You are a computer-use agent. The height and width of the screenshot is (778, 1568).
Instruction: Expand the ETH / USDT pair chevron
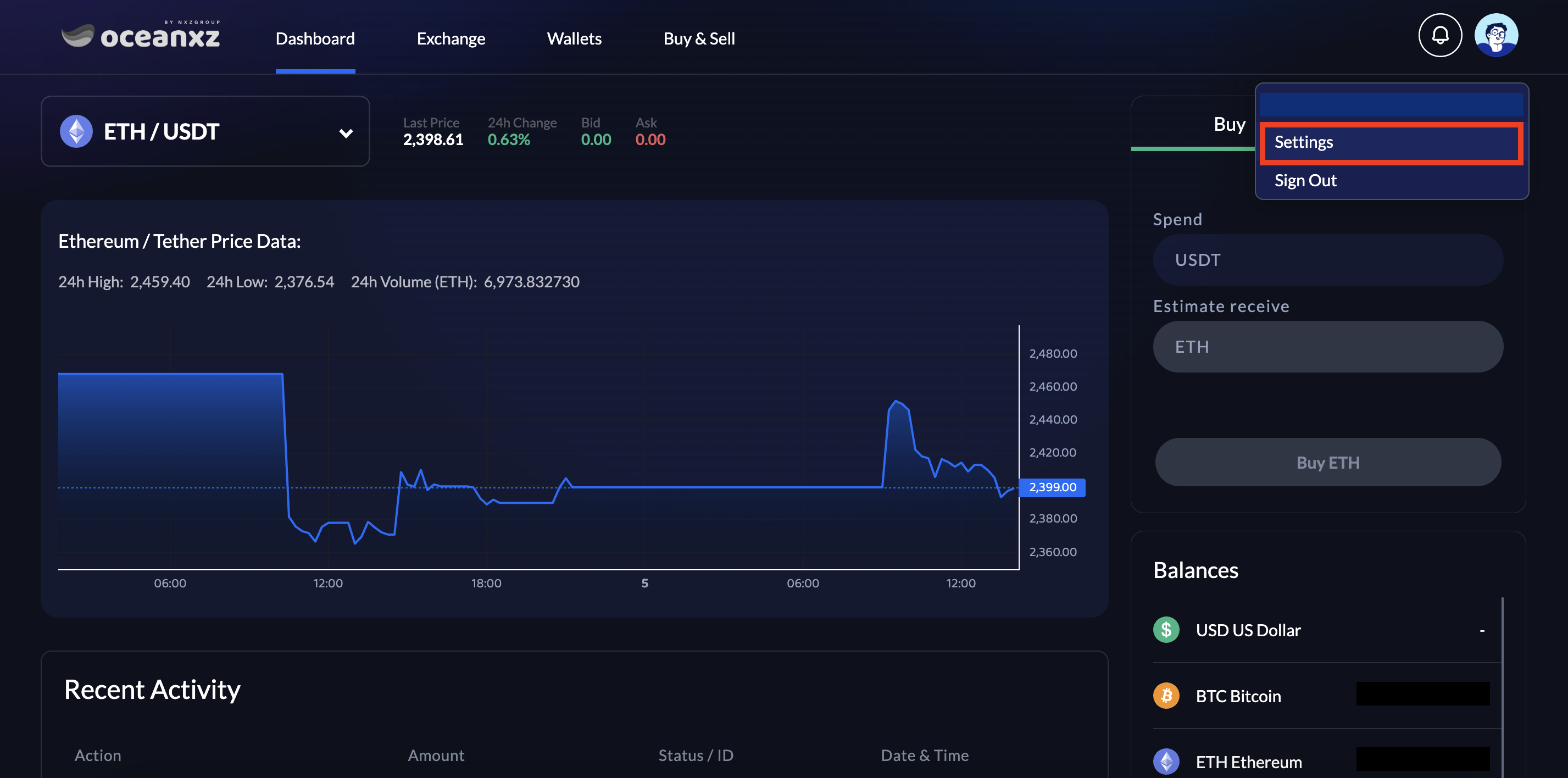pos(346,133)
